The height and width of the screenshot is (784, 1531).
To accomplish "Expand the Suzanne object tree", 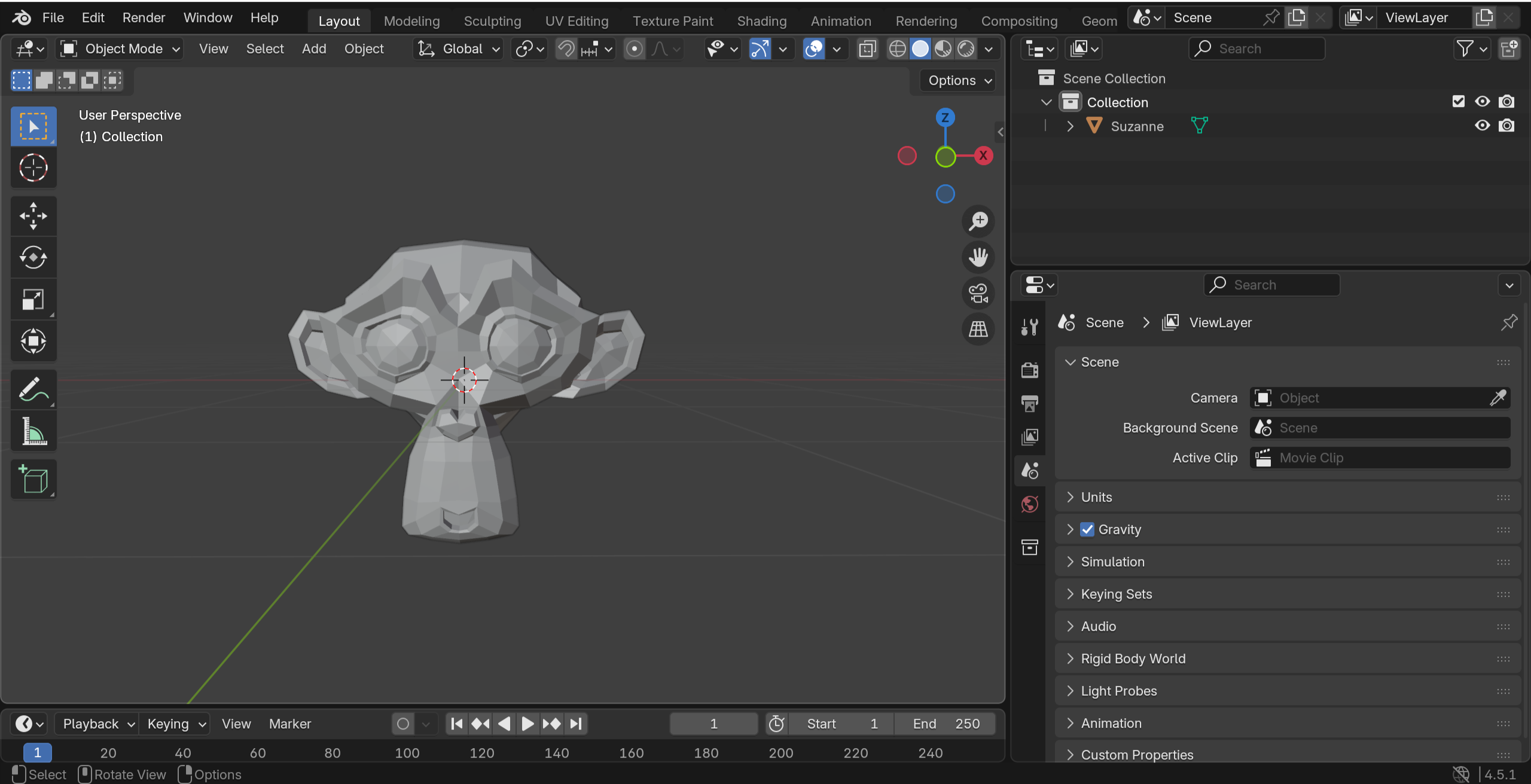I will [1071, 126].
